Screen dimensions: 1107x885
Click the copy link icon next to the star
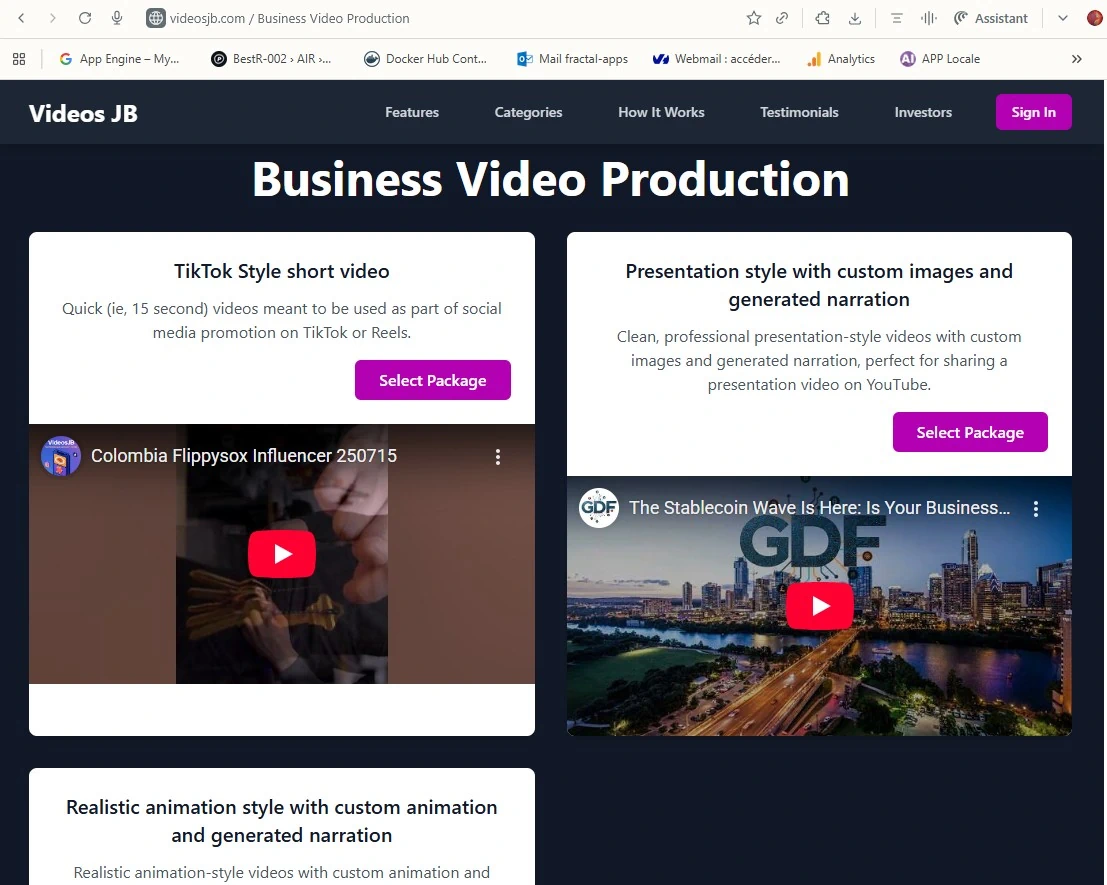pyautogui.click(x=782, y=18)
